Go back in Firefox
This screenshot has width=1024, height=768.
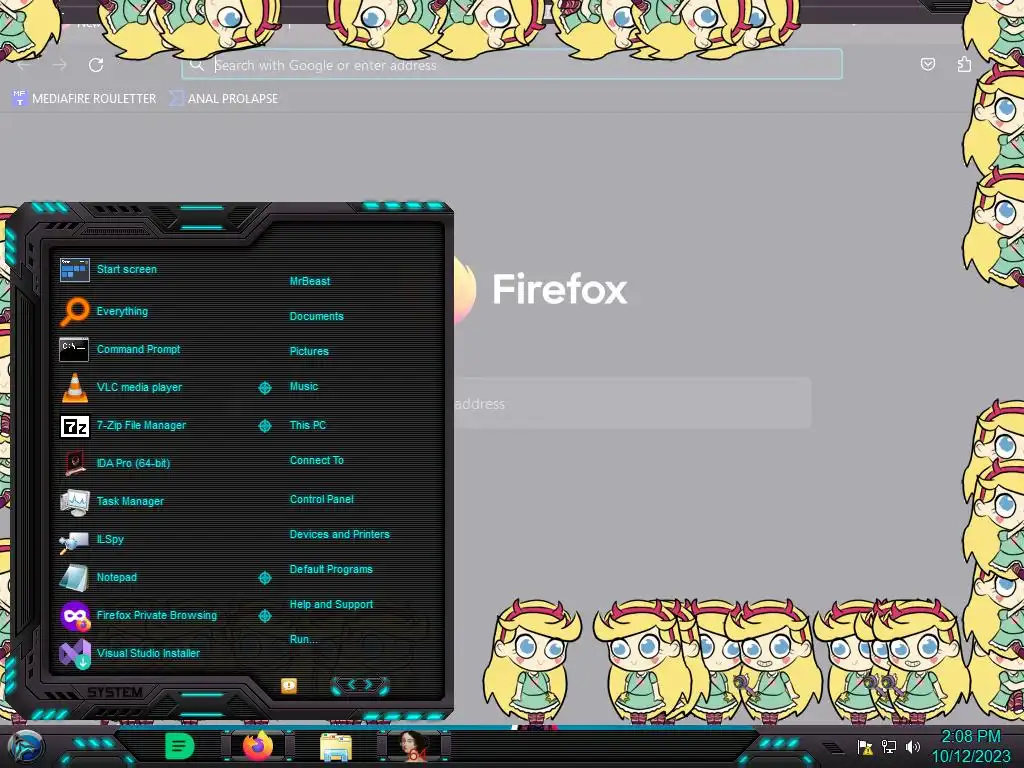pos(25,65)
